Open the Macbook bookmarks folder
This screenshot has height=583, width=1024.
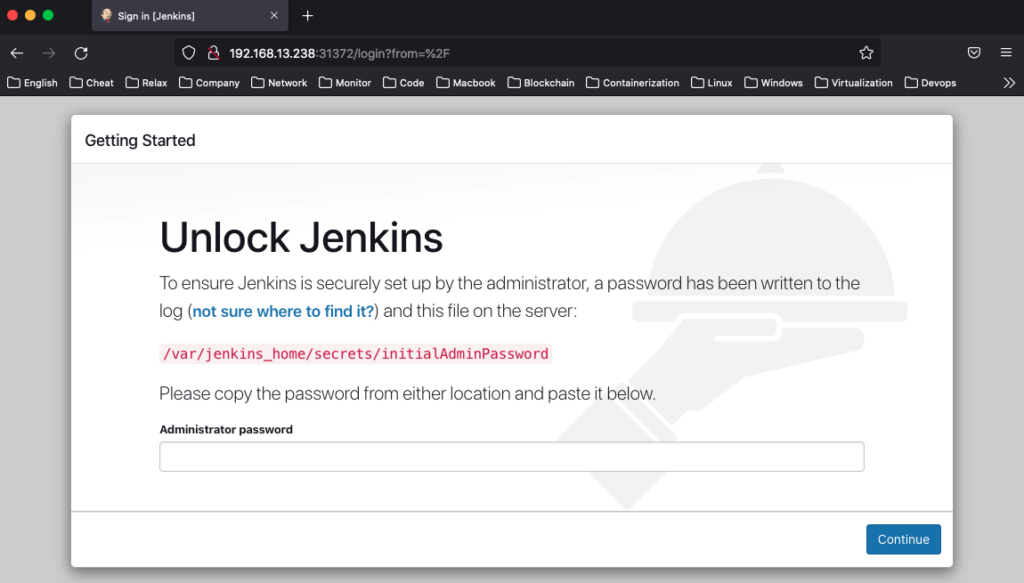466,83
